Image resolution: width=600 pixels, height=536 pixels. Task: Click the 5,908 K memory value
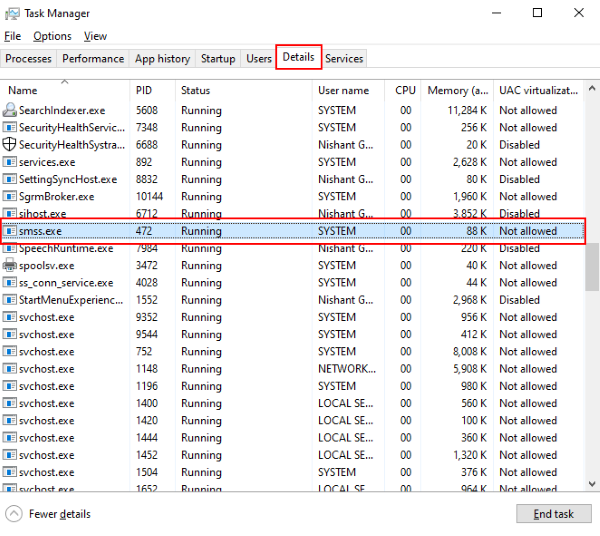pyautogui.click(x=470, y=368)
